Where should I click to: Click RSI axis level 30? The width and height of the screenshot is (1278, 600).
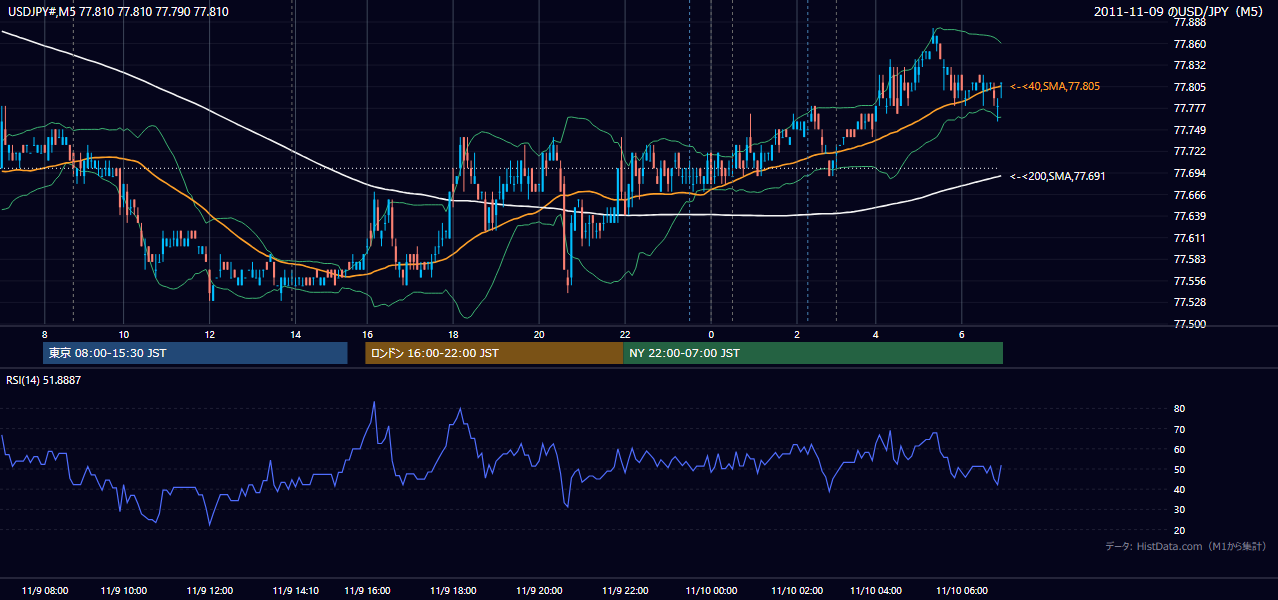click(x=1179, y=510)
